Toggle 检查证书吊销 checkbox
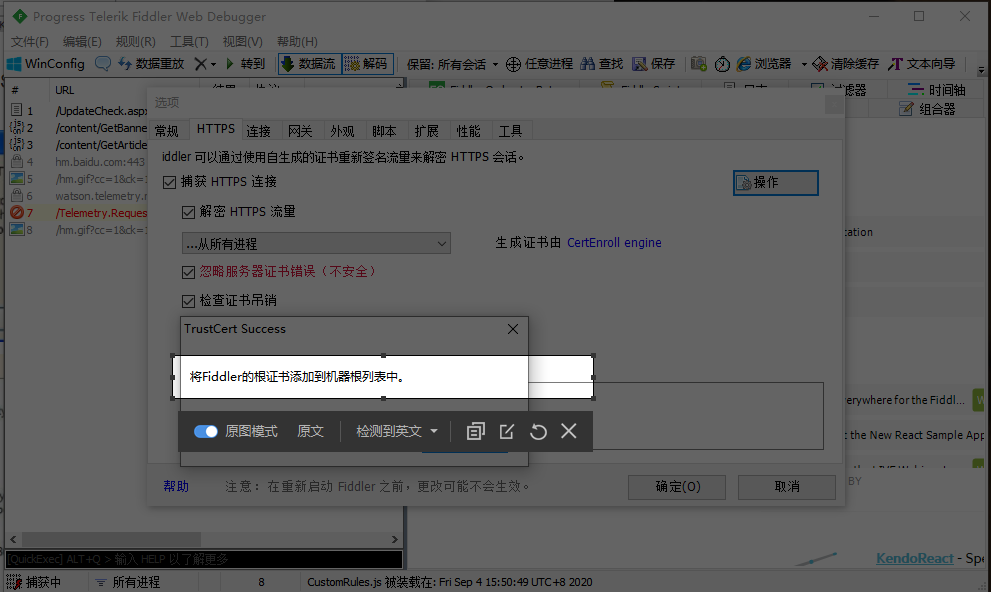Image resolution: width=991 pixels, height=592 pixels. [x=188, y=301]
